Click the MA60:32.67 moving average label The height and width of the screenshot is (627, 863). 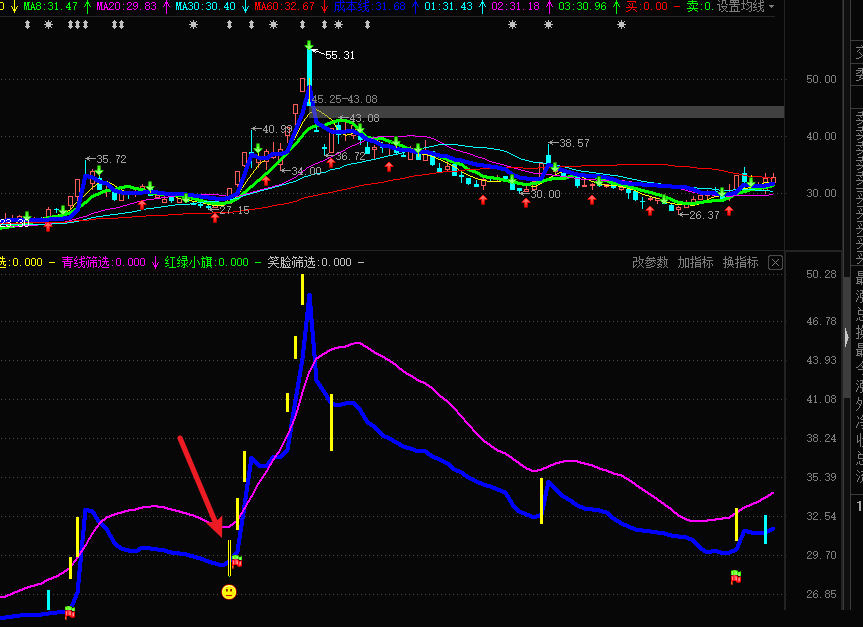point(285,7)
